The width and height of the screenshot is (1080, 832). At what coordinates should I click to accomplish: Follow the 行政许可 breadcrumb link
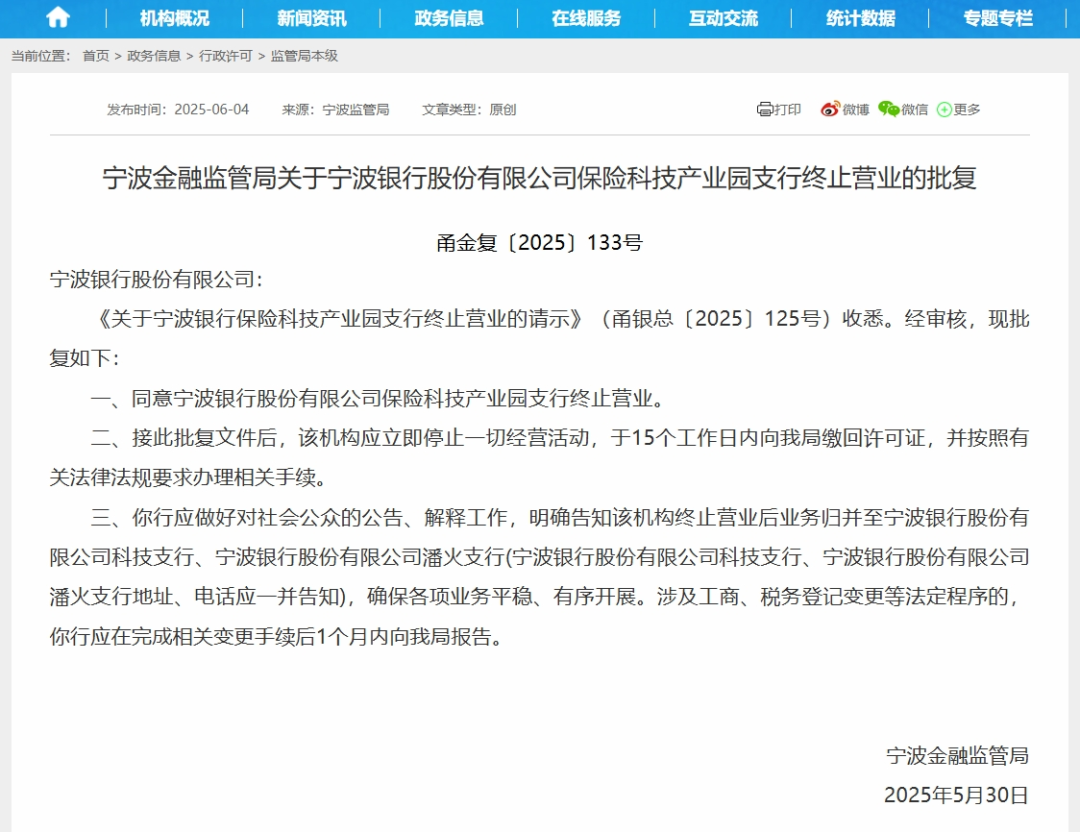tap(225, 56)
